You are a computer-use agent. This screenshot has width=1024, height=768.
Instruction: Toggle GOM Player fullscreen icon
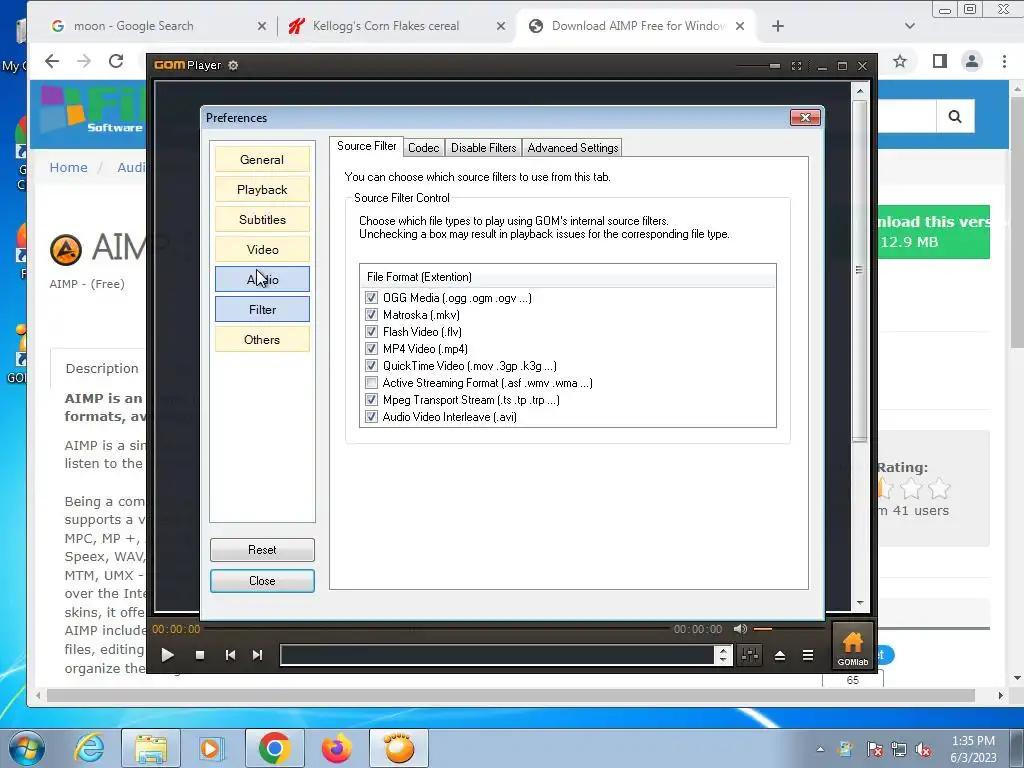(796, 66)
